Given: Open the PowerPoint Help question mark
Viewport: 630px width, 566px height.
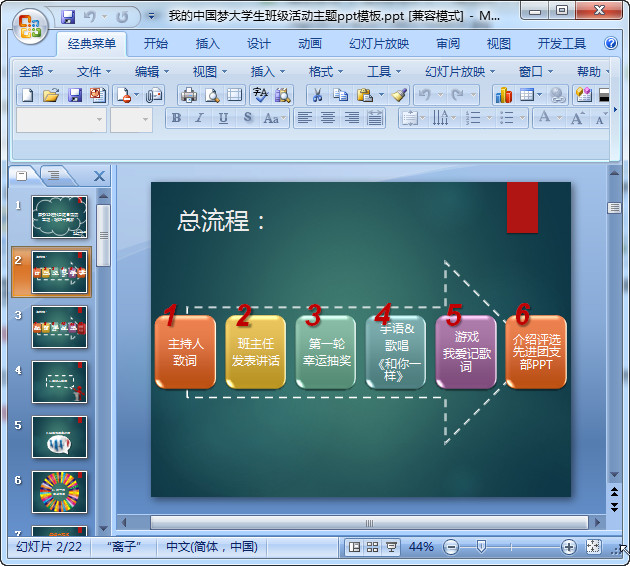Looking at the screenshot, I should point(611,43).
